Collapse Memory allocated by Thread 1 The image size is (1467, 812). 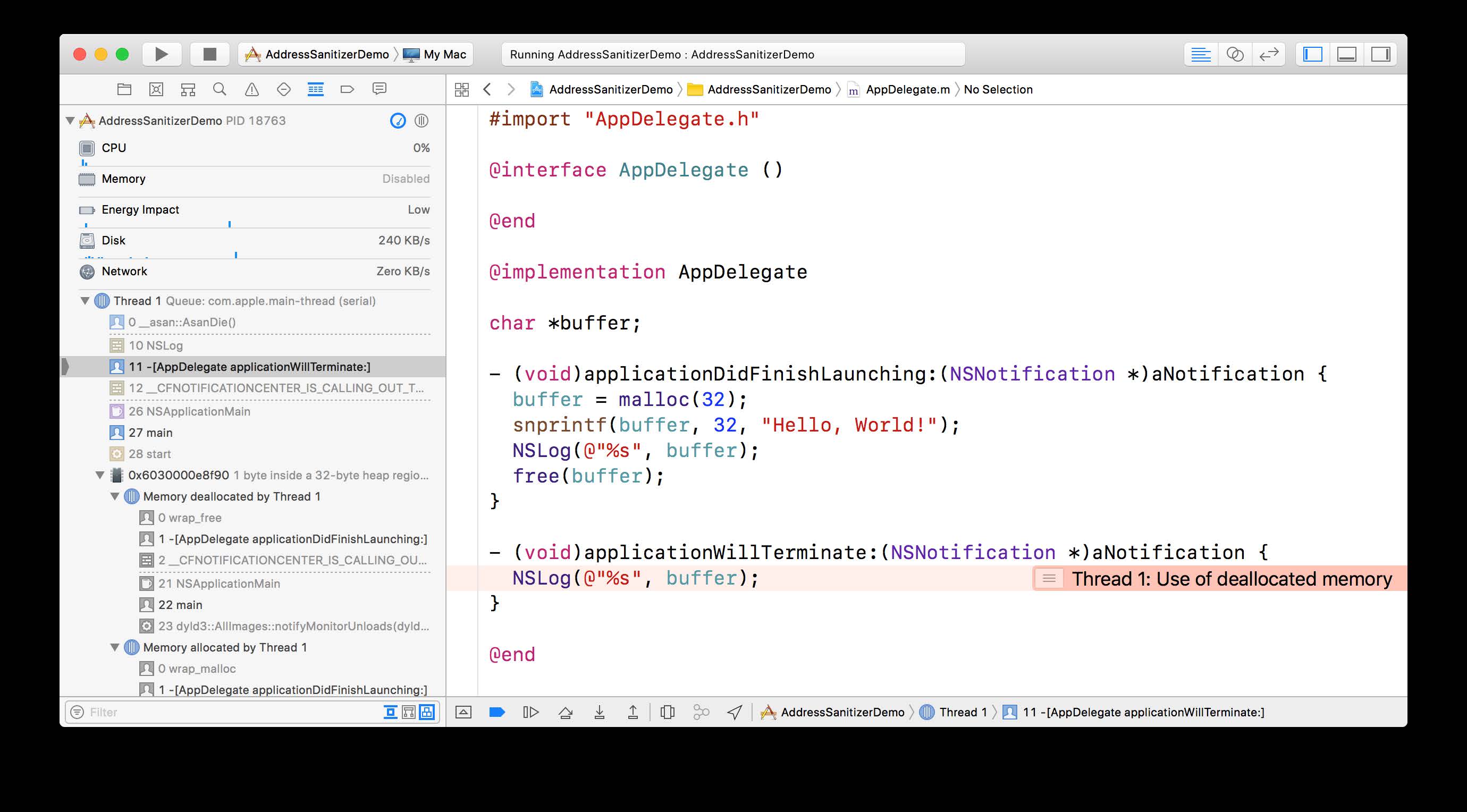click(115, 647)
